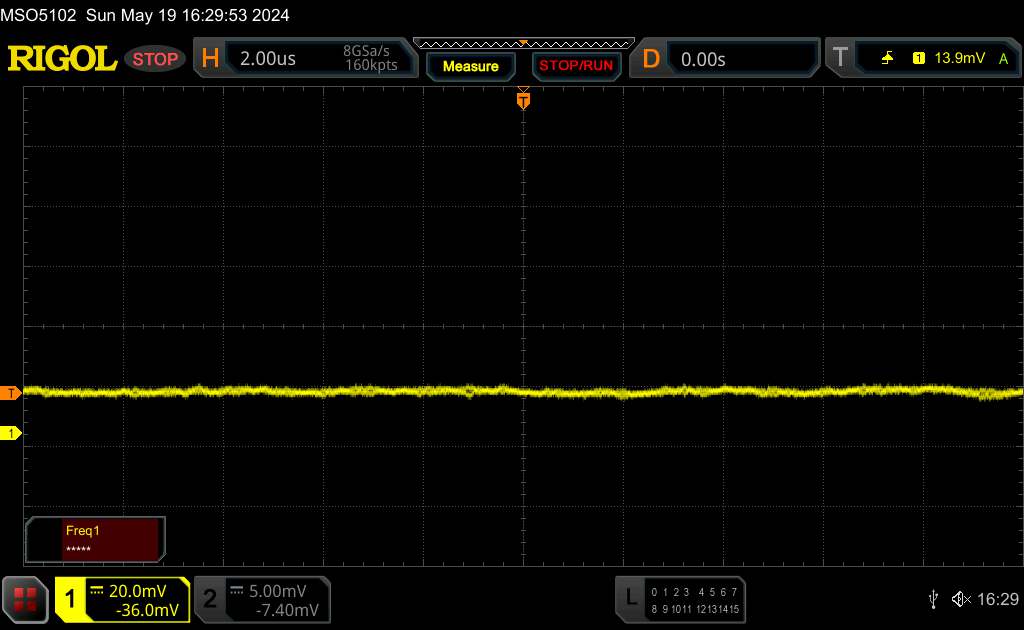Toggle the muted sound speaker icon
The width and height of the screenshot is (1024, 630).
[x=961, y=599]
